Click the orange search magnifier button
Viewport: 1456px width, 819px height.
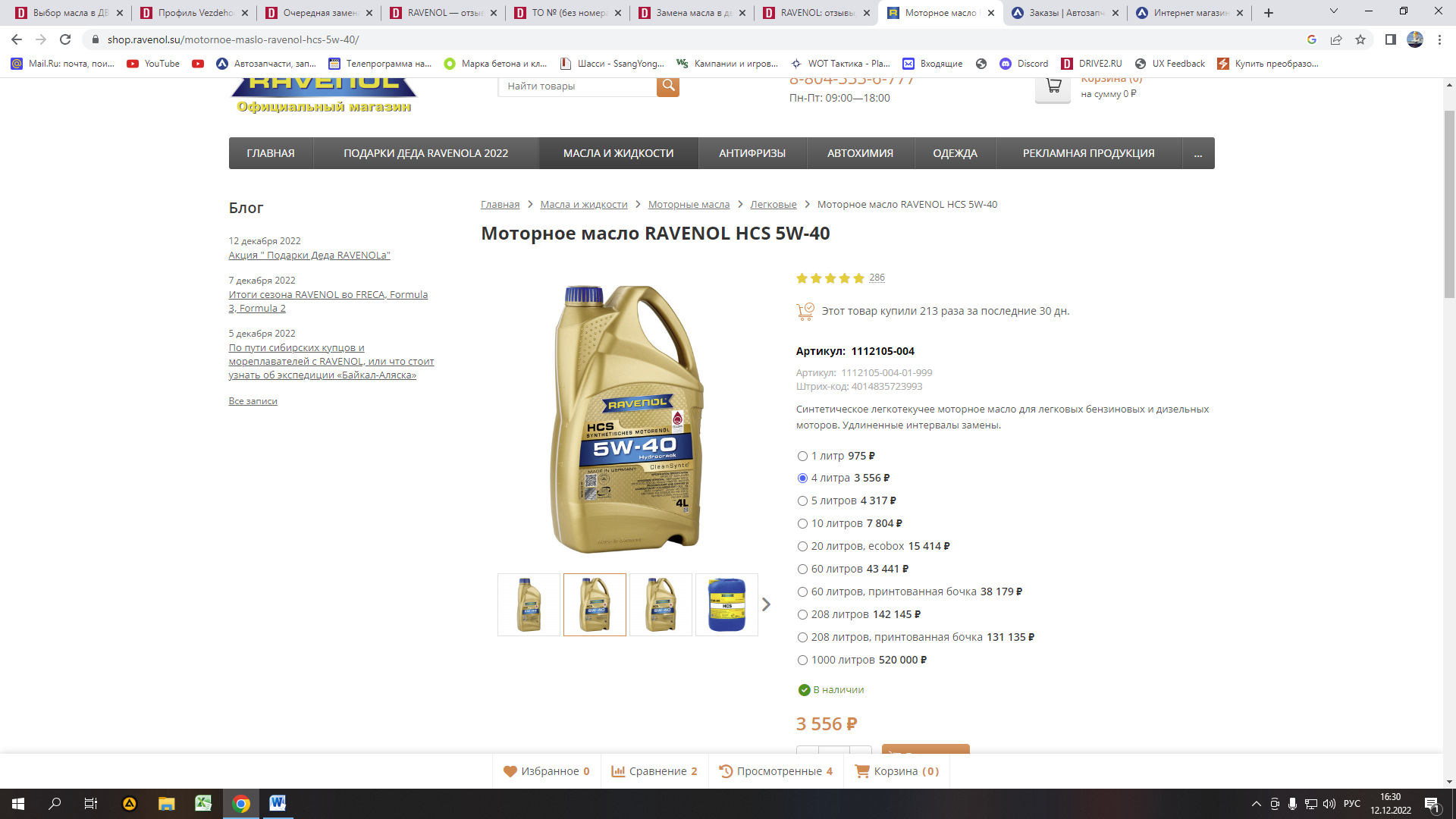[668, 86]
